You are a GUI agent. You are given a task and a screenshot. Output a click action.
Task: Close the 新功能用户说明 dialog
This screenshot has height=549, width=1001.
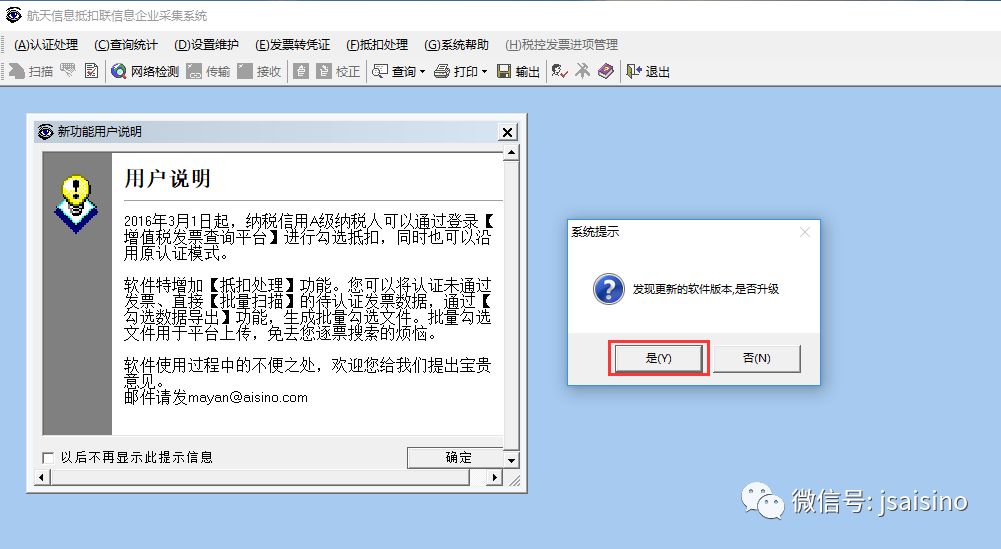click(x=508, y=132)
